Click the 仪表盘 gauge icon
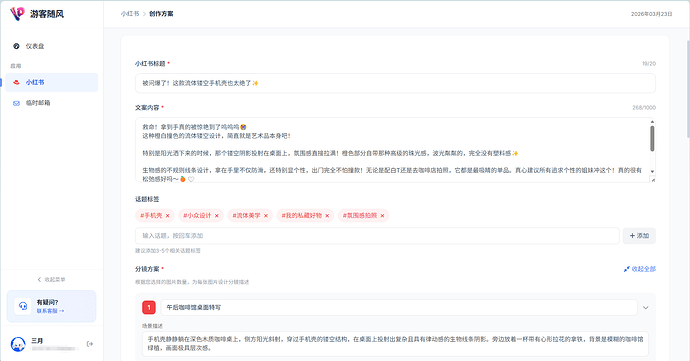The image size is (690, 361). point(16,46)
